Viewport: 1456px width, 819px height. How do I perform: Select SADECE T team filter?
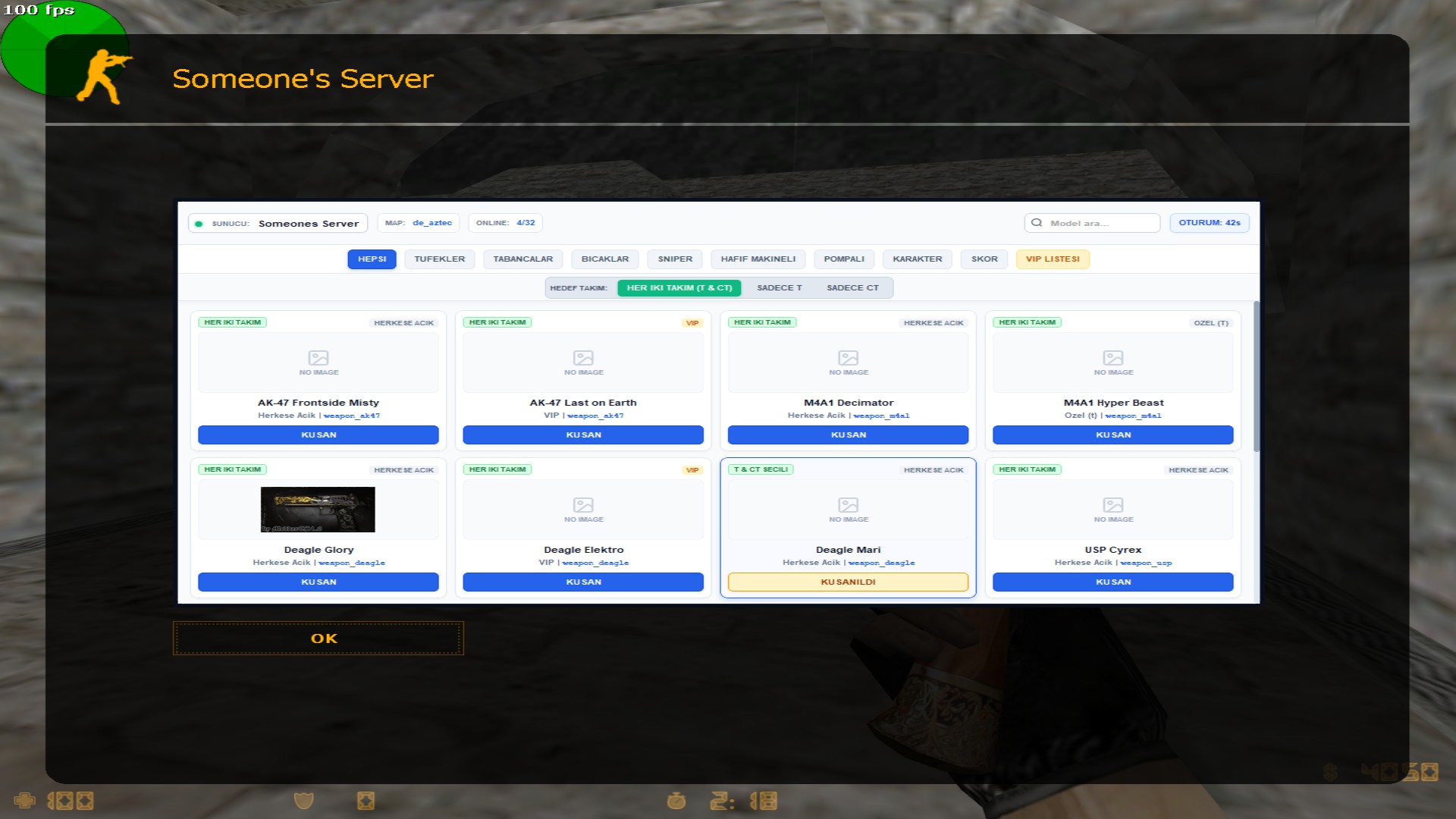[779, 288]
